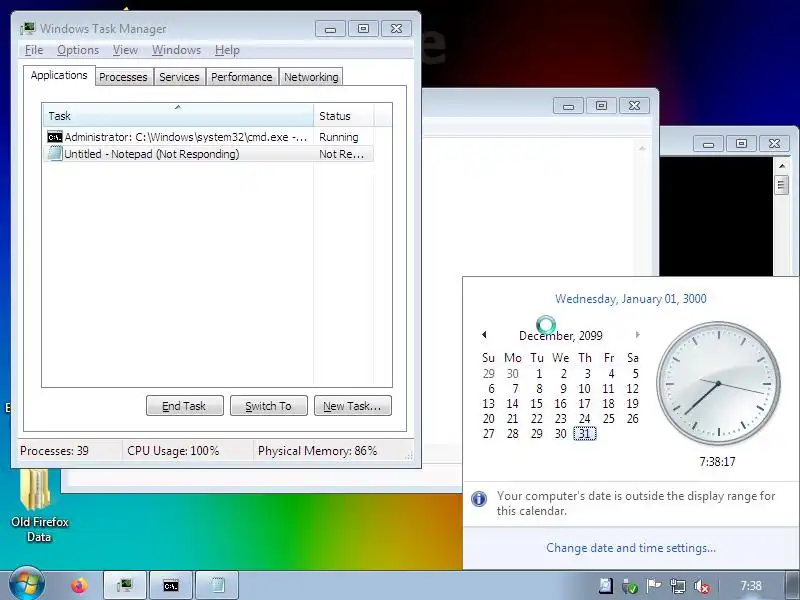
Task: Click the Notepad icon in task list
Action: (x=55, y=154)
